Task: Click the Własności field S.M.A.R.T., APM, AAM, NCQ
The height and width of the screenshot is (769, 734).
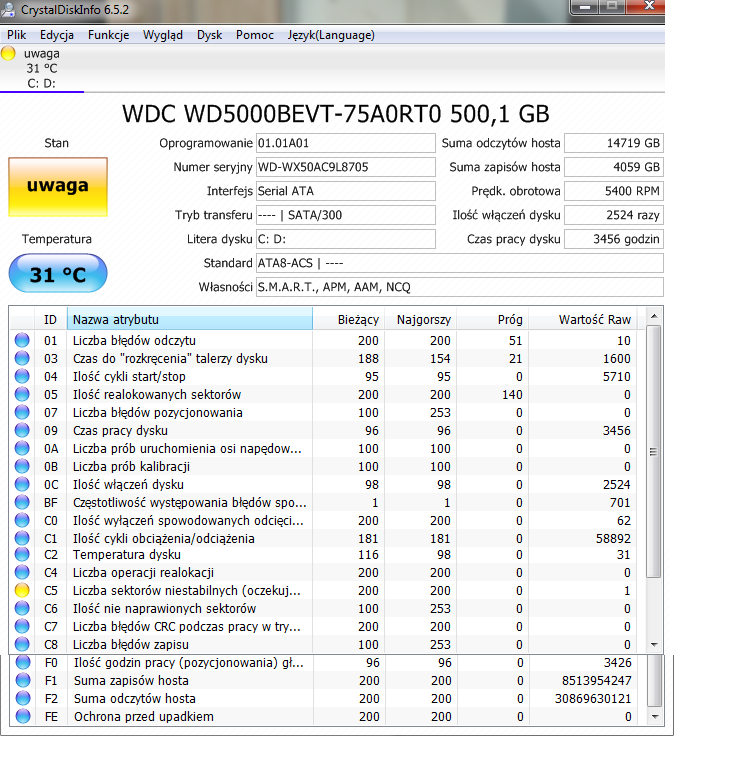Action: point(460,287)
